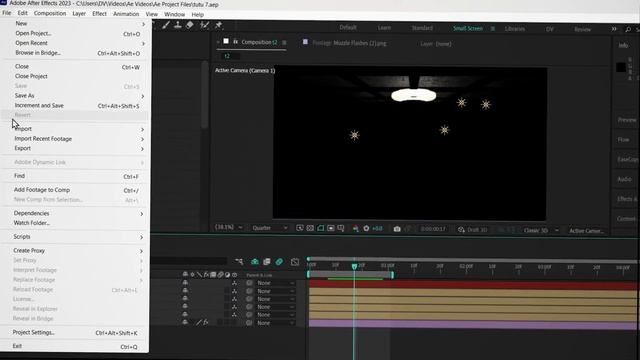This screenshot has width=640, height=360.
Task: Toggle the Draft 3D button
Action: [x=473, y=230]
